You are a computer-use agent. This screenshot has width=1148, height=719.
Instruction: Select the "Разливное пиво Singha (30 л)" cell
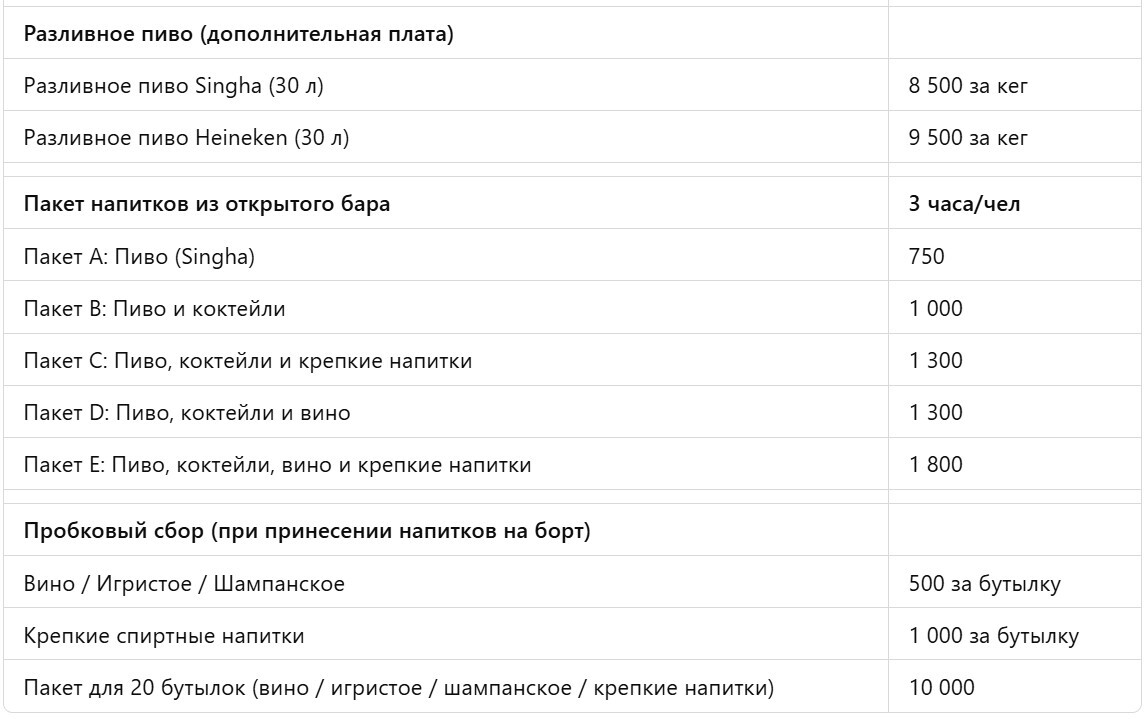click(x=173, y=87)
